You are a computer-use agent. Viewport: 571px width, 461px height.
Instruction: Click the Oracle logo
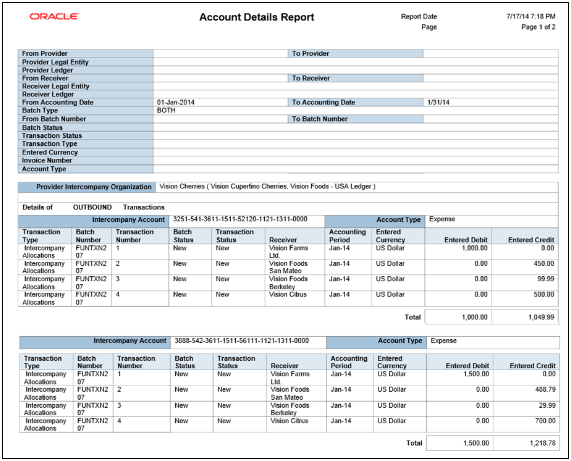[54, 16]
